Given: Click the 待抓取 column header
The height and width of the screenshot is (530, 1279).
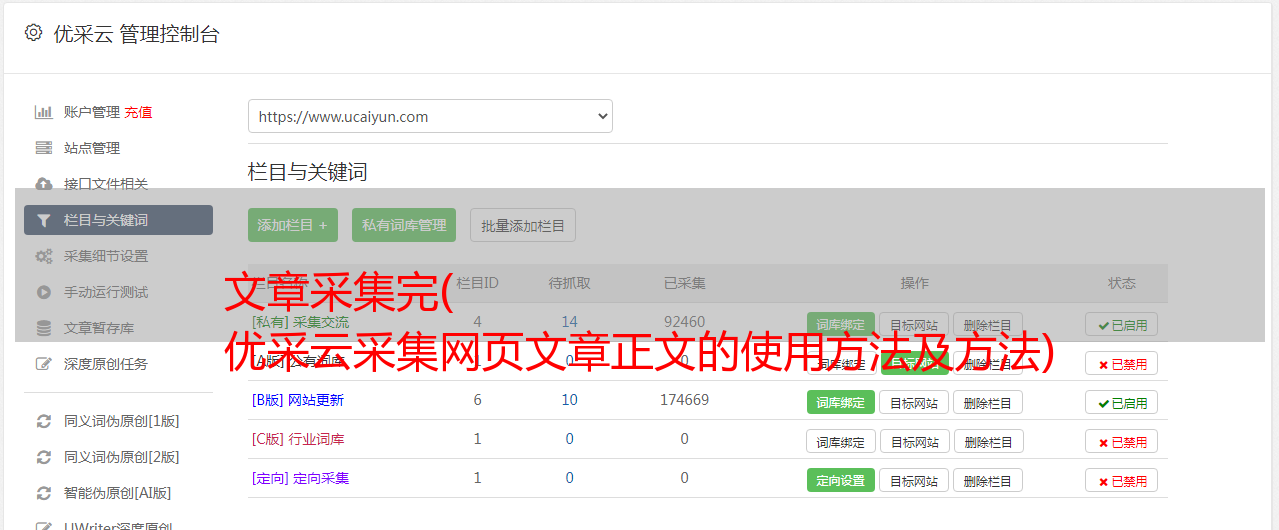Looking at the screenshot, I should pyautogui.click(x=569, y=283).
